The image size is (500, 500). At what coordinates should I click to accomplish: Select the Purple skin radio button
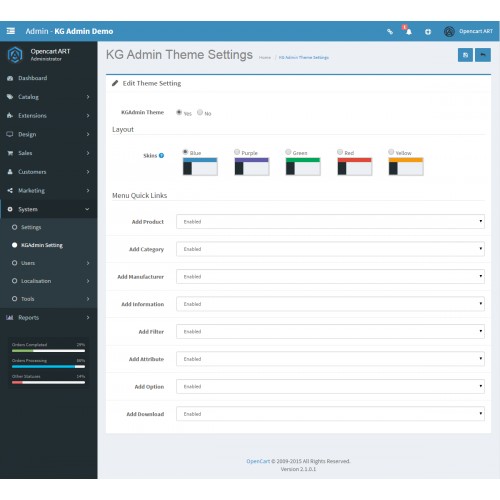pyautogui.click(x=237, y=152)
